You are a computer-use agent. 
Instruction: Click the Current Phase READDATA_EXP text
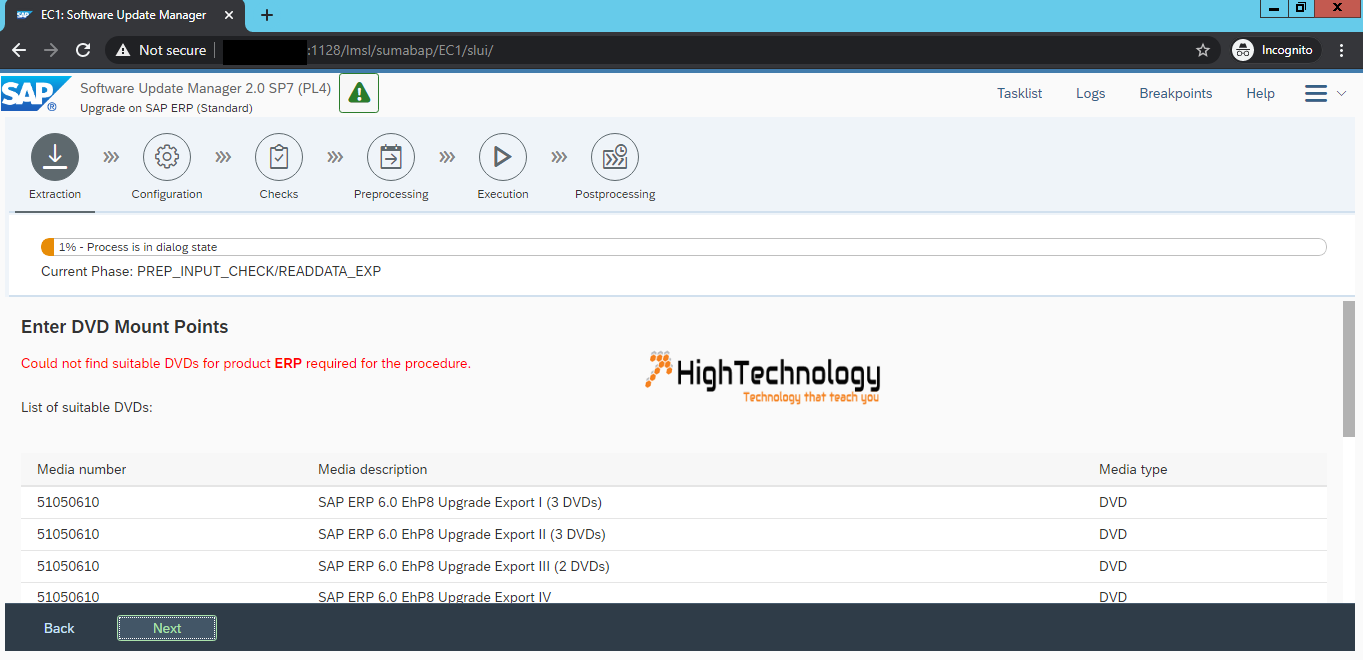[211, 271]
